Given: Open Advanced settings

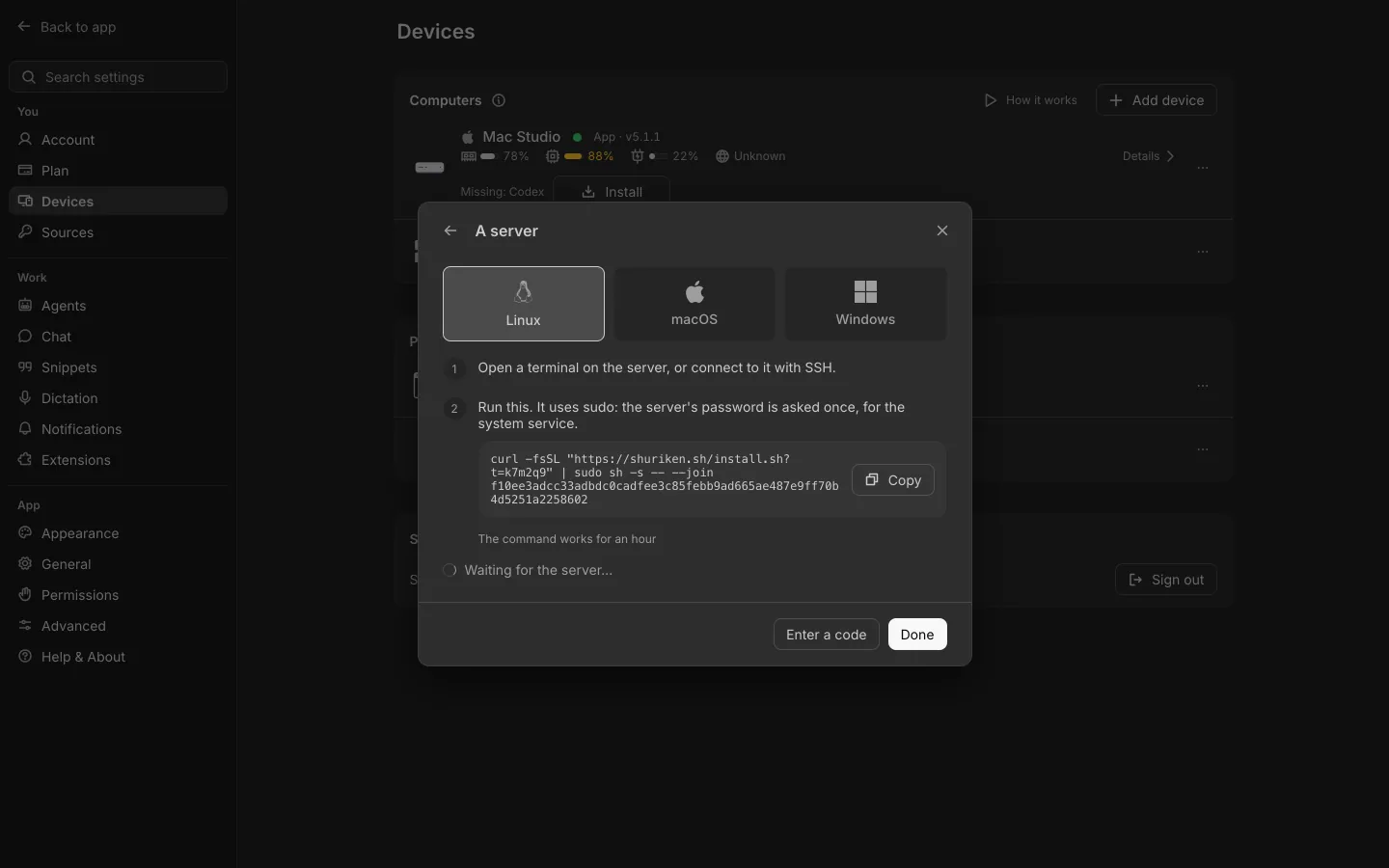Looking at the screenshot, I should pos(118,626).
